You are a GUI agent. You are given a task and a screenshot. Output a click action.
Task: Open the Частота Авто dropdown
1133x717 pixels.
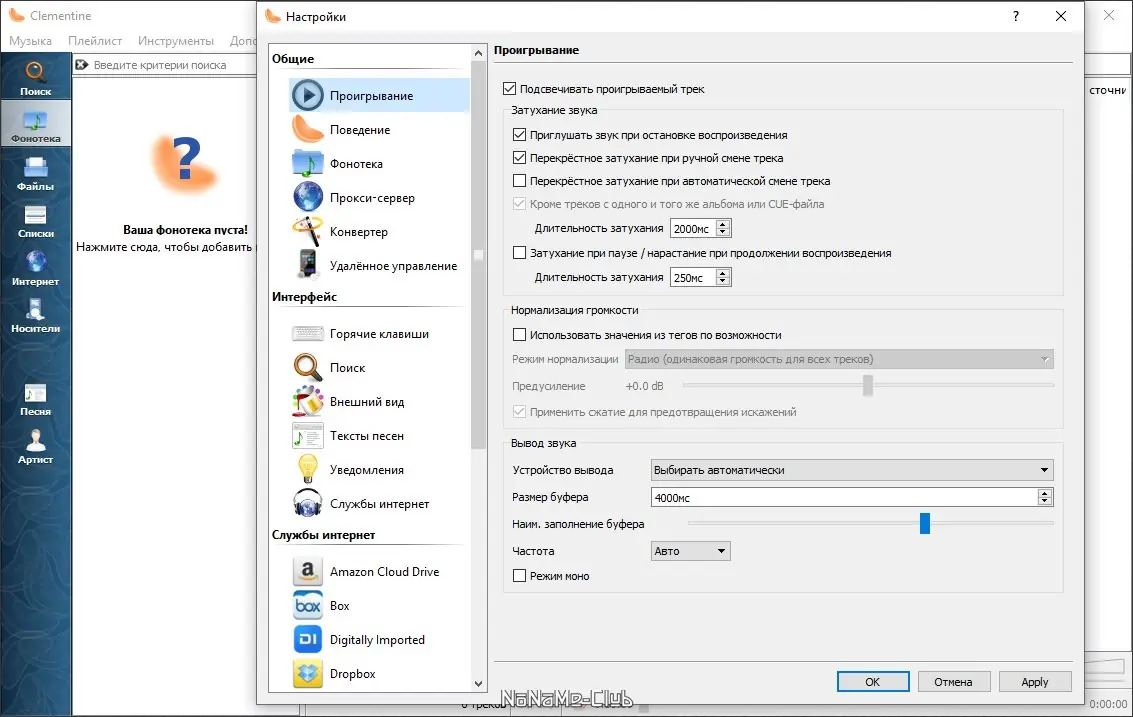[691, 551]
